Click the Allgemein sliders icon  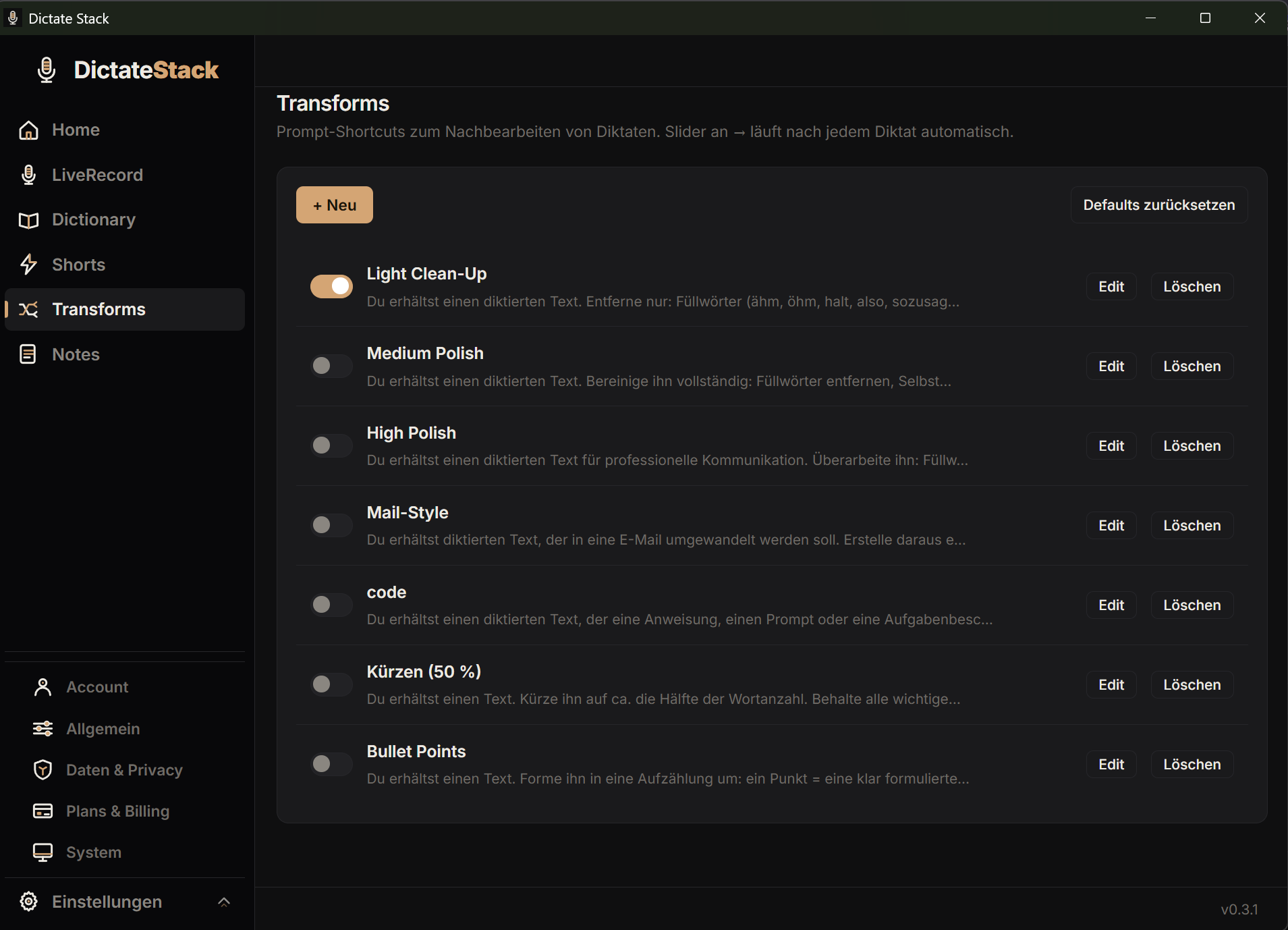[x=43, y=729]
